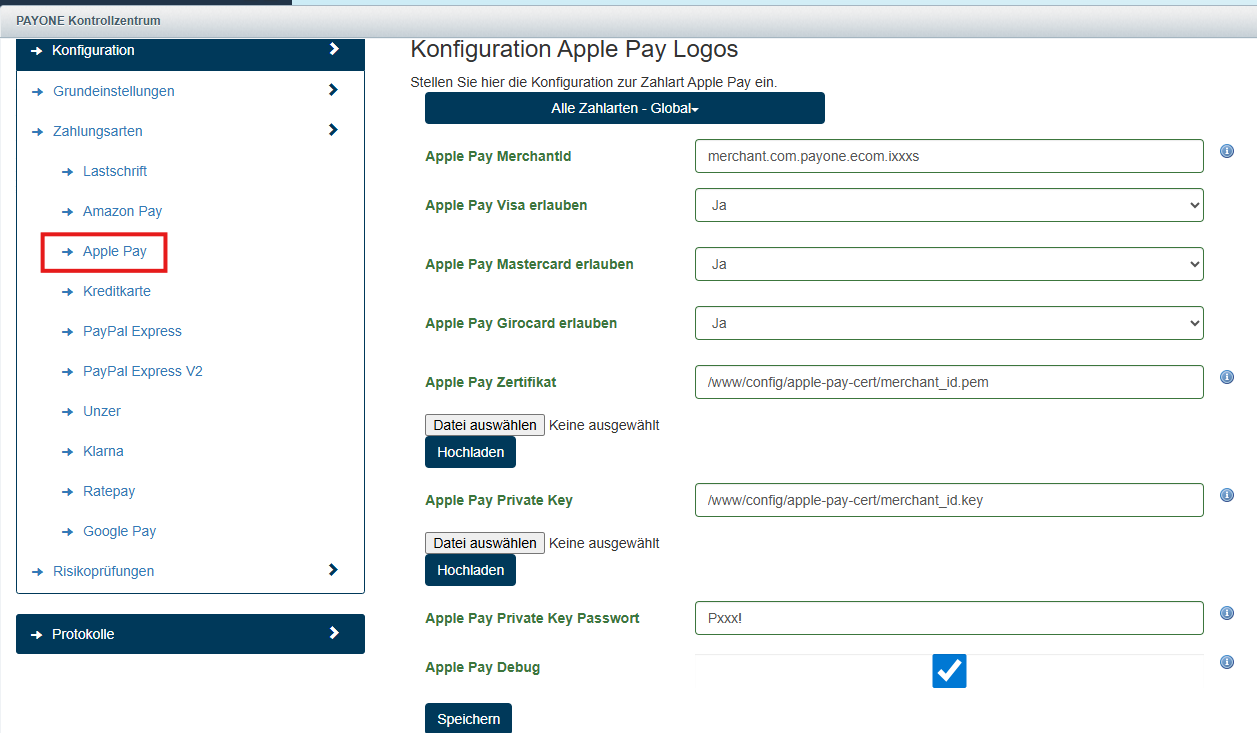Click Hochladen under Apple Pay Zertifikat
This screenshot has width=1257, height=733.
click(470, 452)
